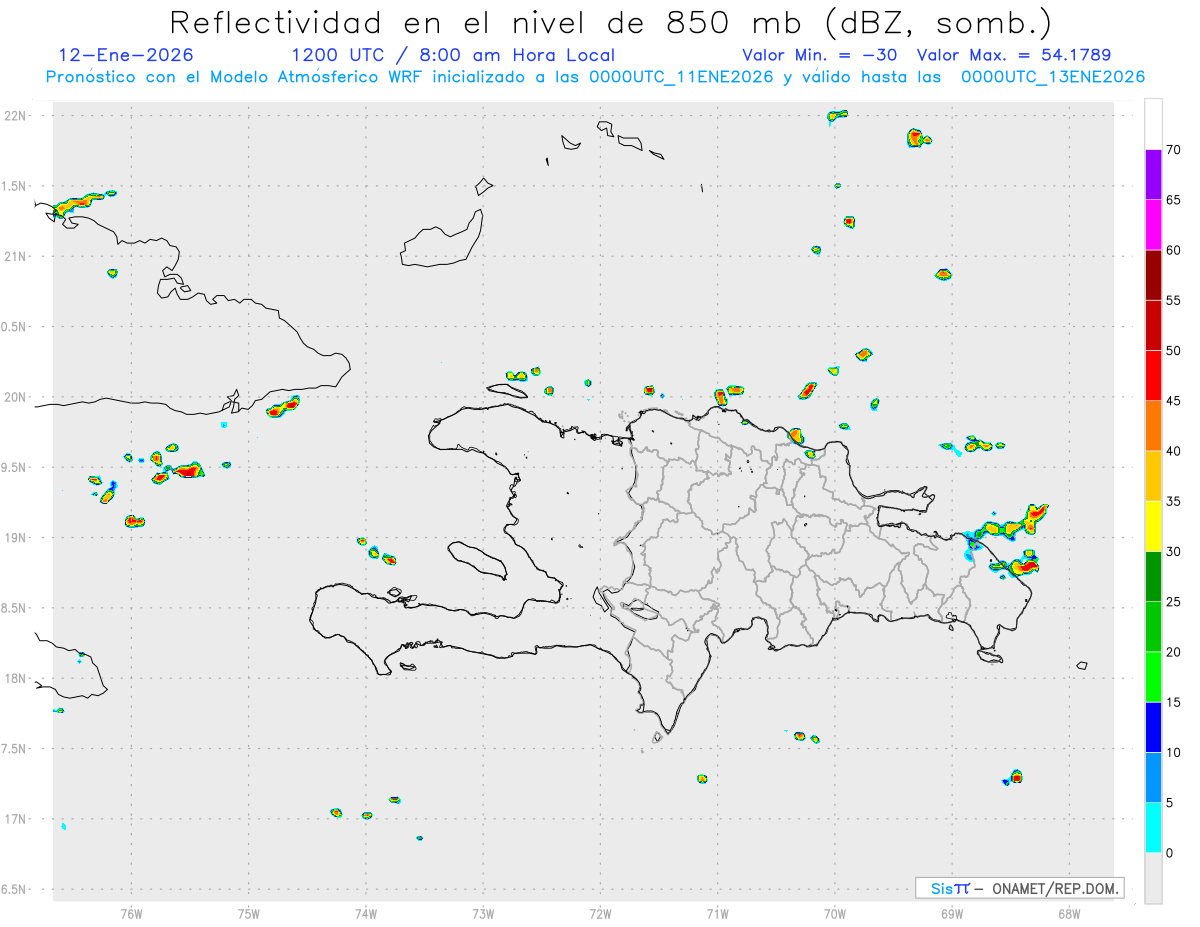Select the '73W' longitude label

(x=483, y=913)
